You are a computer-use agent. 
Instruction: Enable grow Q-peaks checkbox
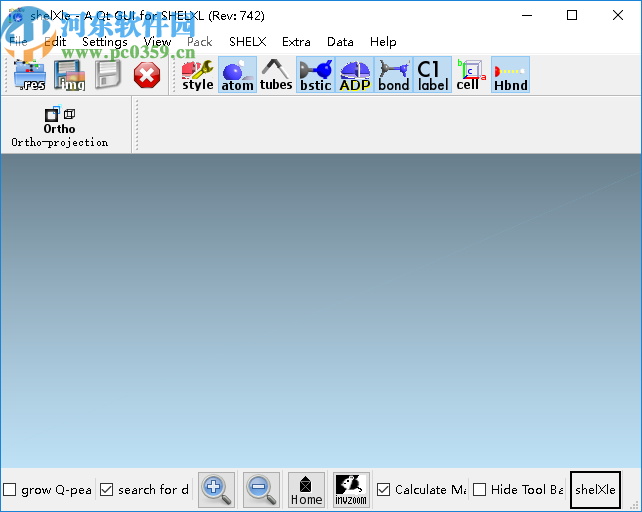point(10,489)
